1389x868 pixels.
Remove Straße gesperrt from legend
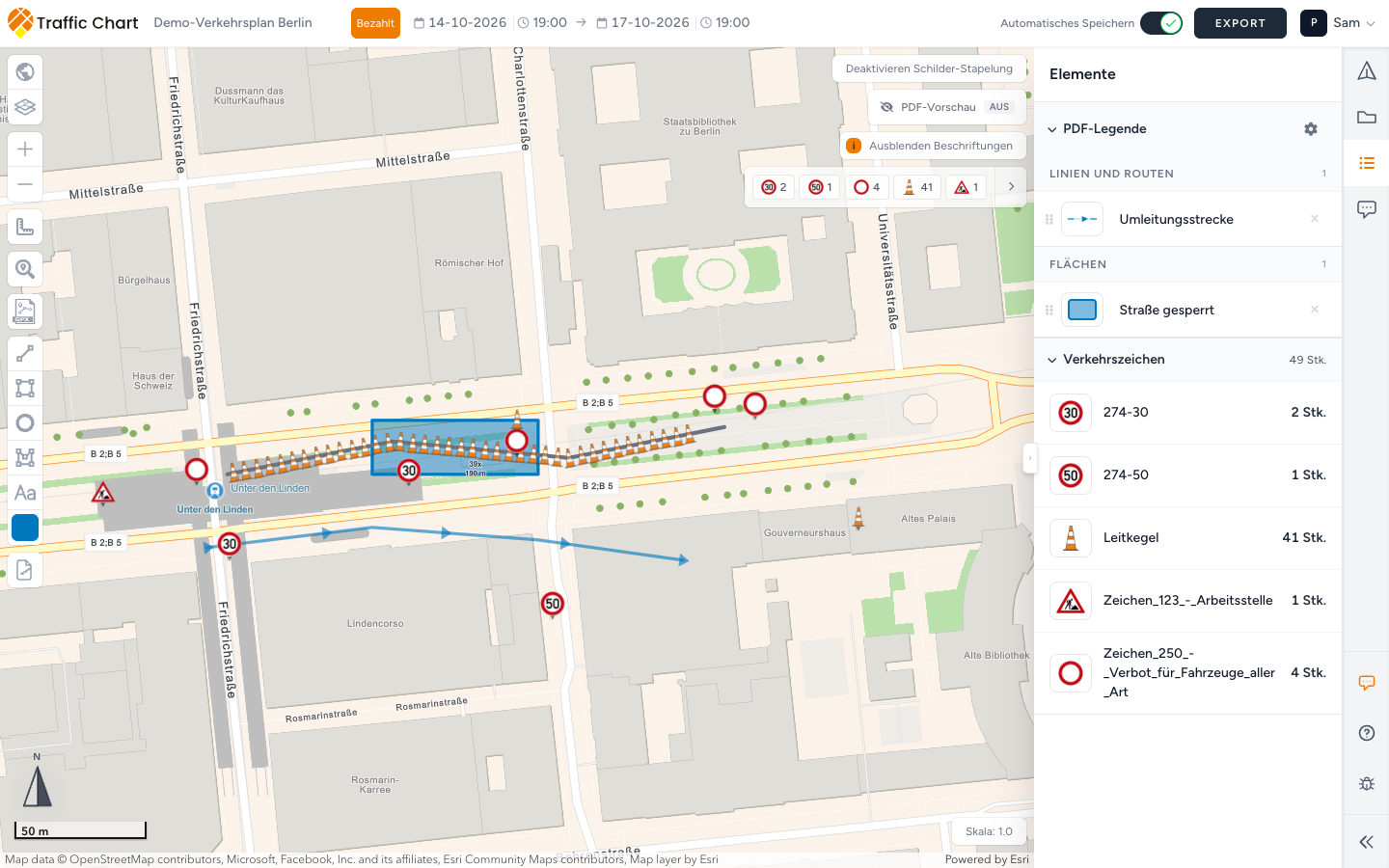[1315, 310]
